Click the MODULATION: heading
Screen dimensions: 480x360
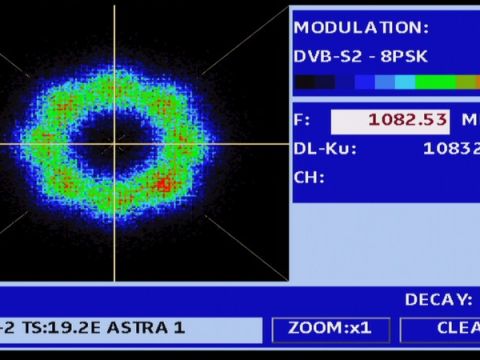[361, 28]
